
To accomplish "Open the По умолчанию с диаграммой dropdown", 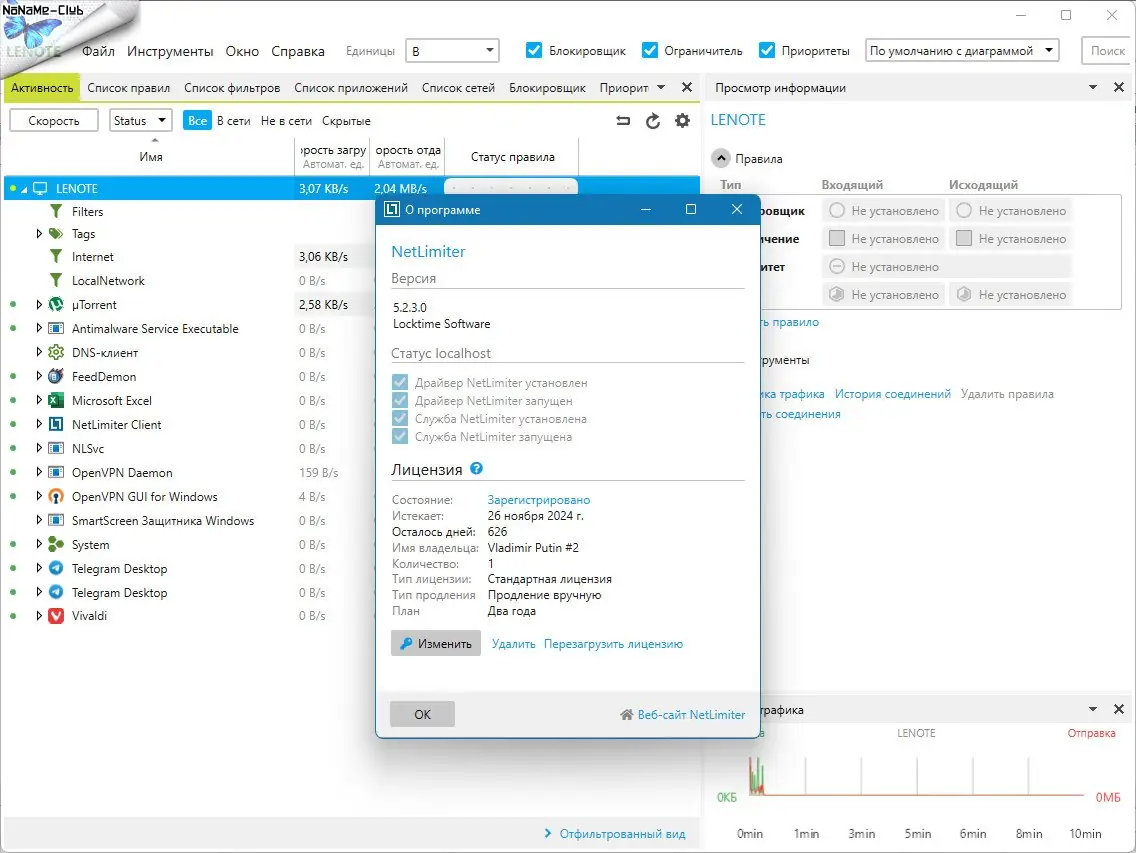I will click(x=962, y=51).
